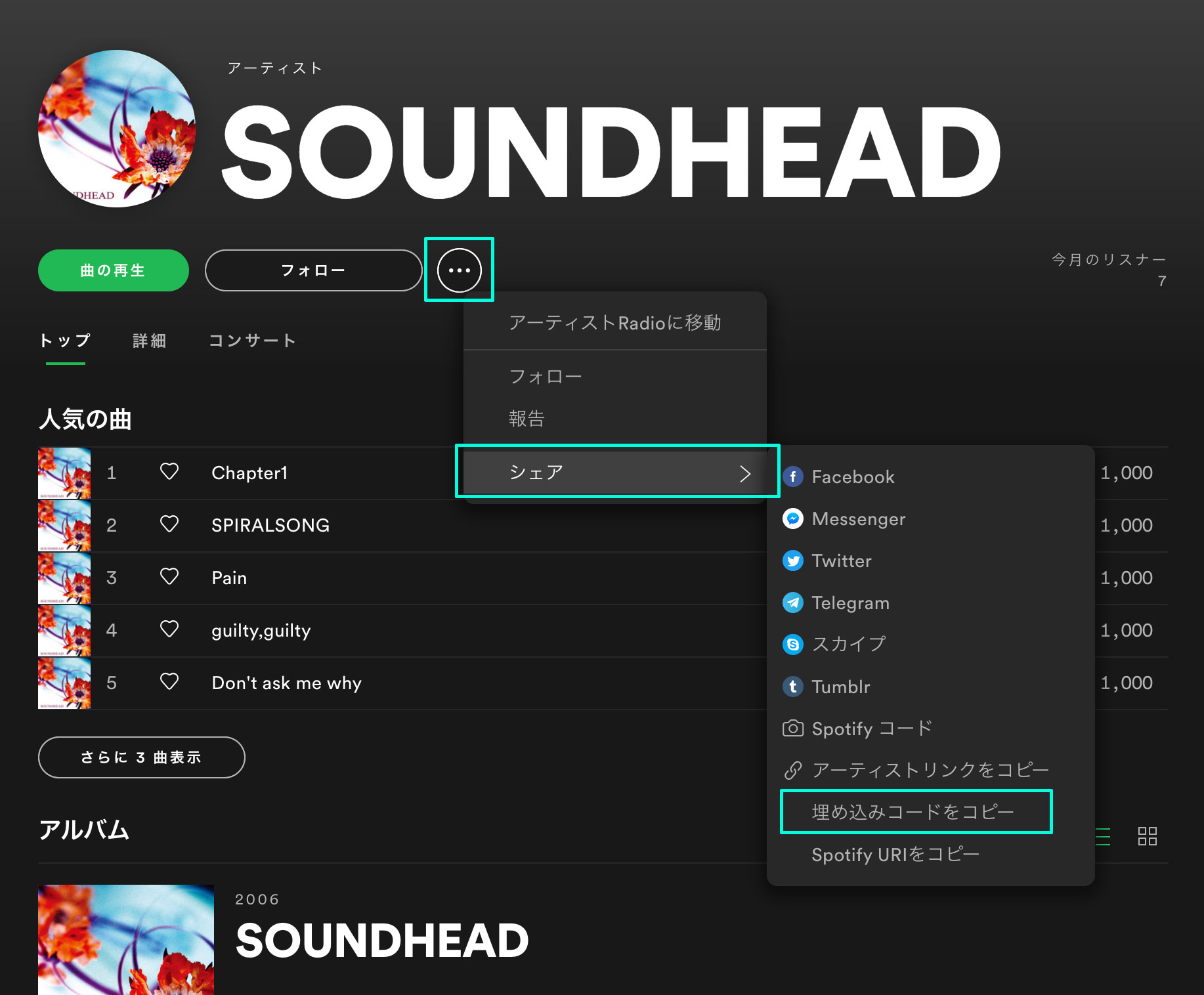Image resolution: width=1204 pixels, height=995 pixels.
Task: Click さらに 3 曲表示 button
Action: (x=142, y=757)
